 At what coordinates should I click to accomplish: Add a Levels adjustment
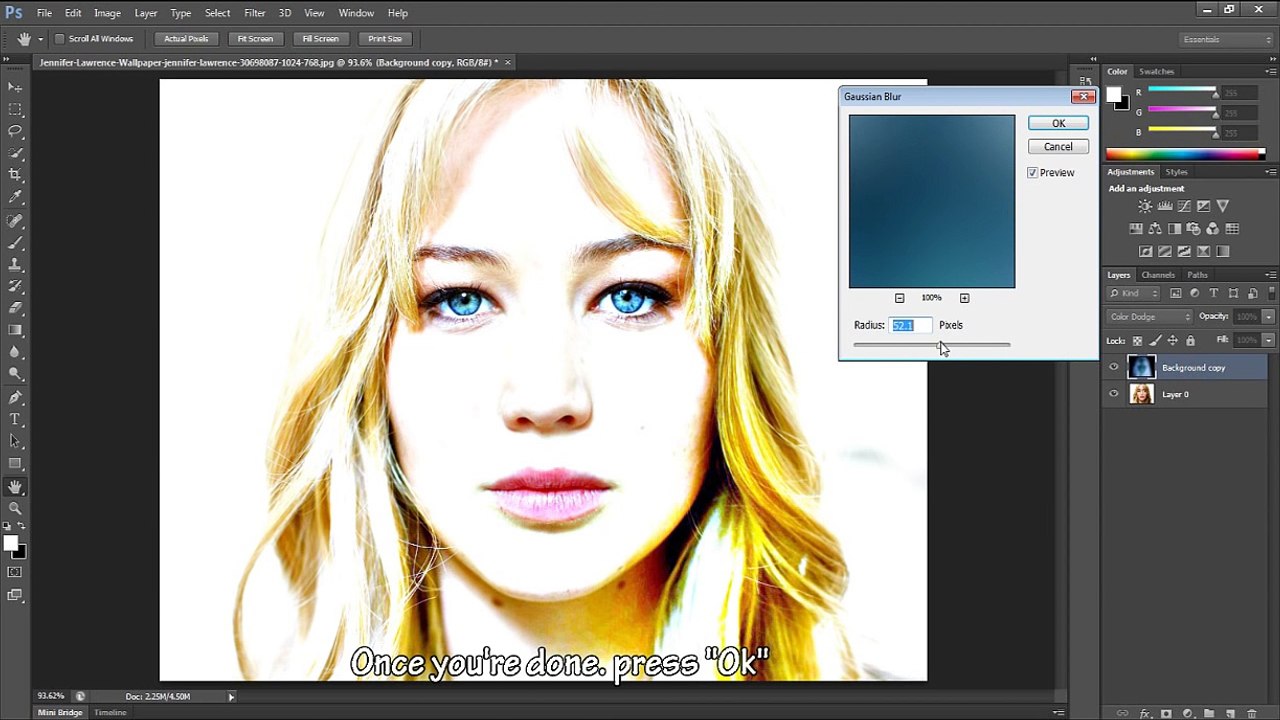click(x=1165, y=206)
